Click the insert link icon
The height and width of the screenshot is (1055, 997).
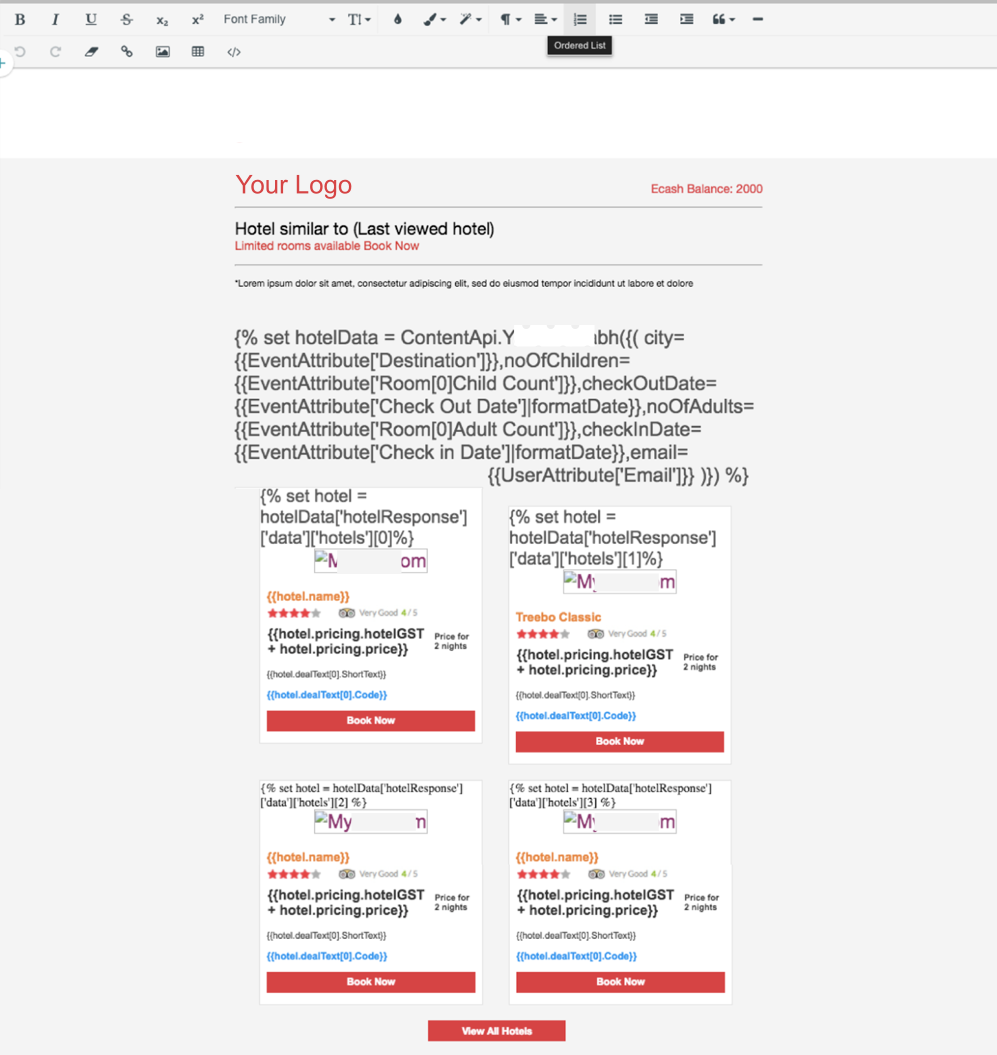point(127,52)
